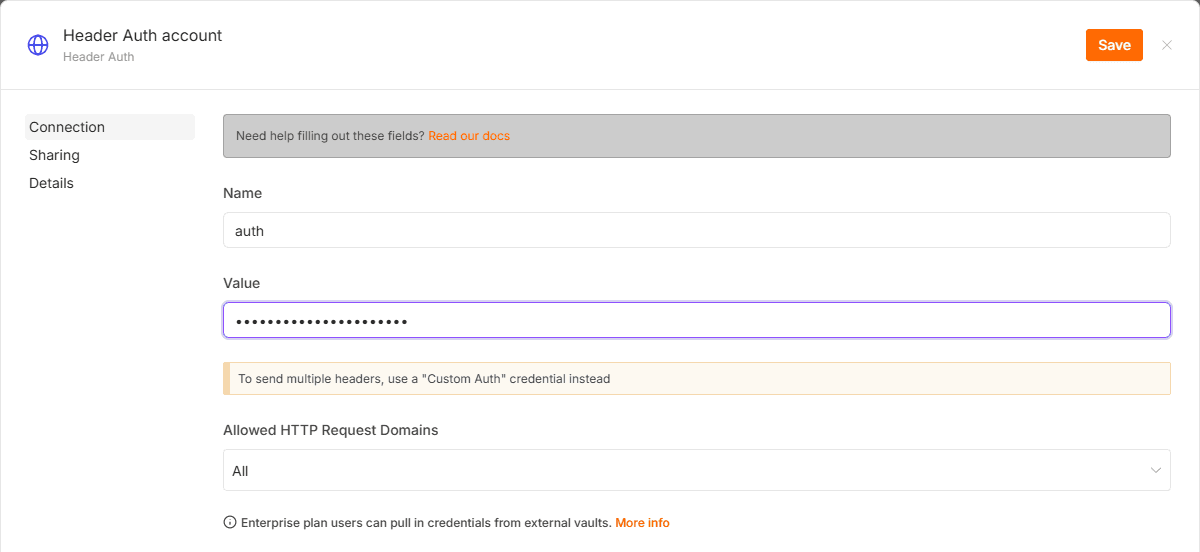Save the Header Auth credential
The width and height of the screenshot is (1200, 552).
[x=1114, y=45]
